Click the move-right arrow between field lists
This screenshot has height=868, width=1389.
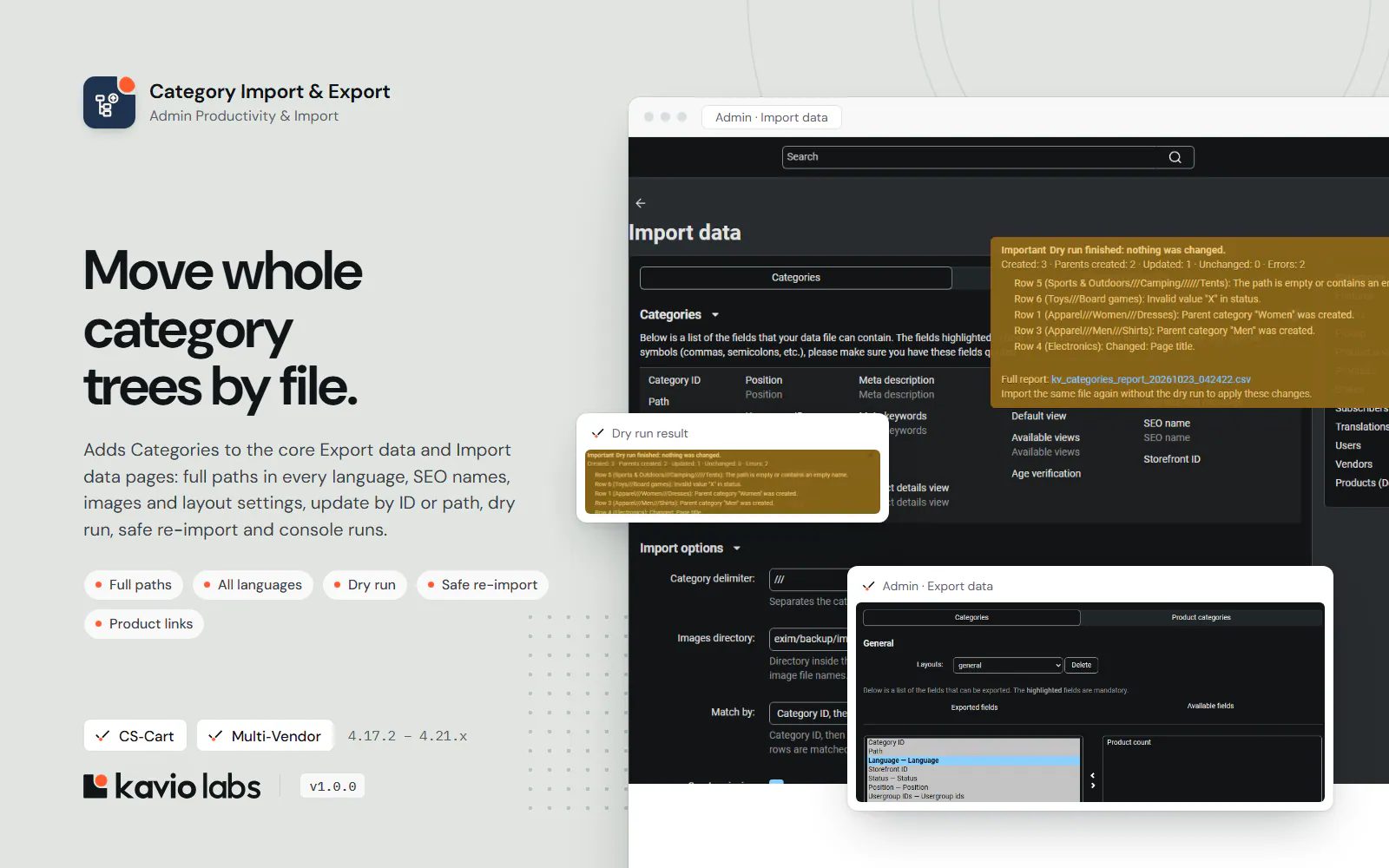[1092, 786]
